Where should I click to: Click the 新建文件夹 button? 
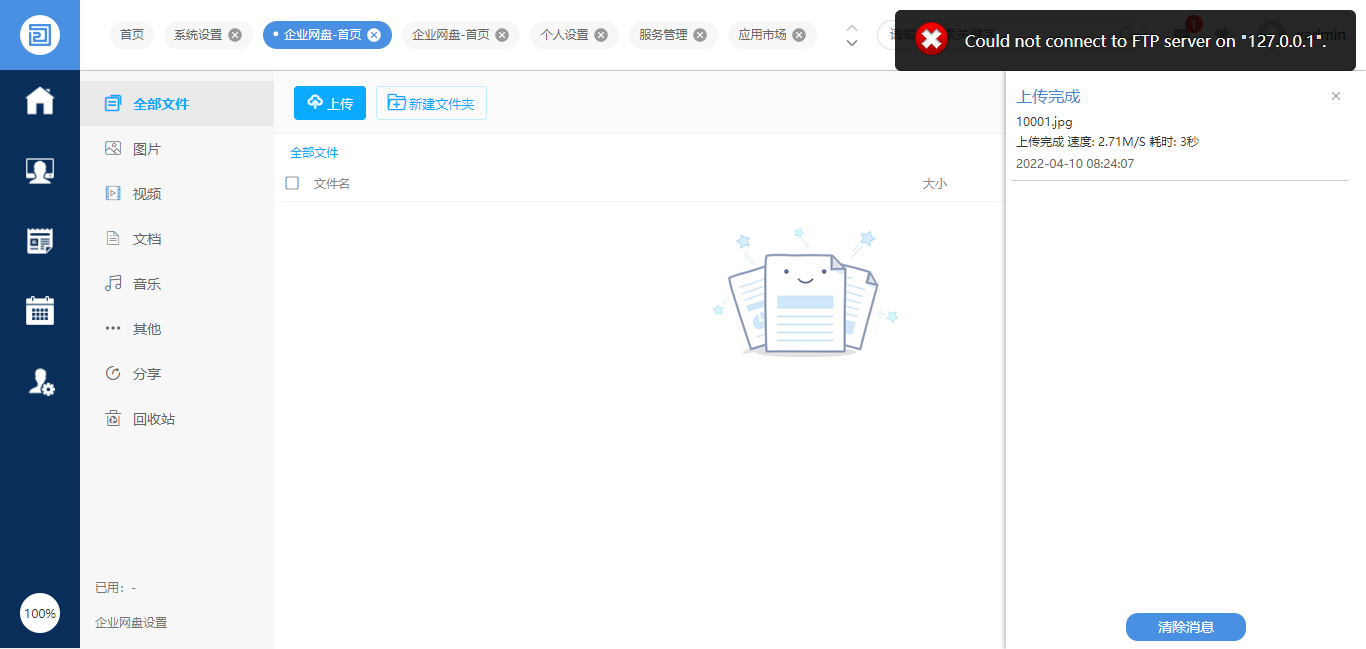point(431,103)
